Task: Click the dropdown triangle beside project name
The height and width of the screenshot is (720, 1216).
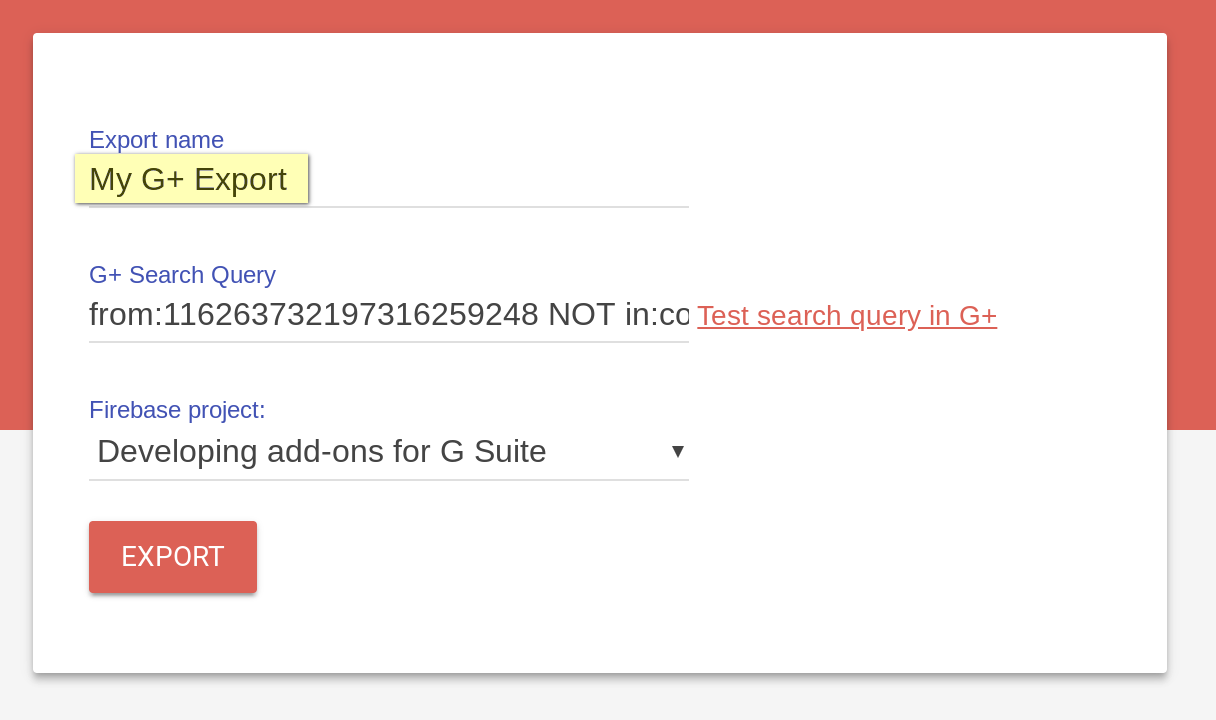Action: 678,451
